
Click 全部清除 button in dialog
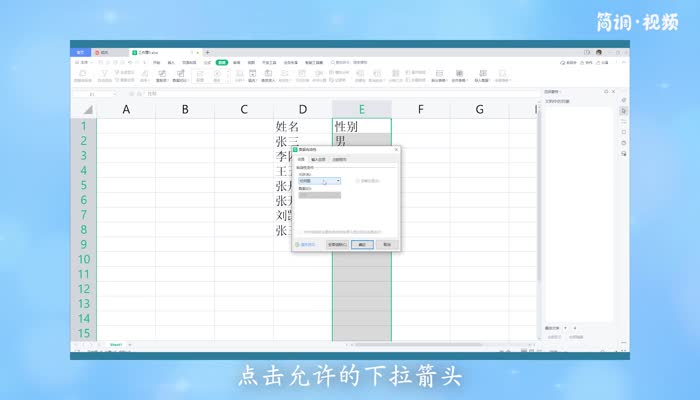pyautogui.click(x=337, y=243)
